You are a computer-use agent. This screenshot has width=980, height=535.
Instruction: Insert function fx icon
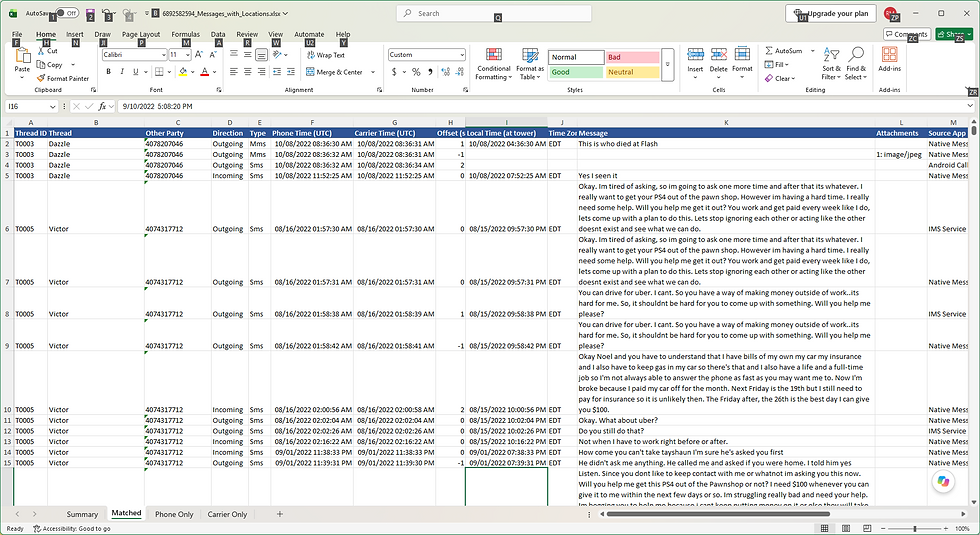[x=102, y=107]
